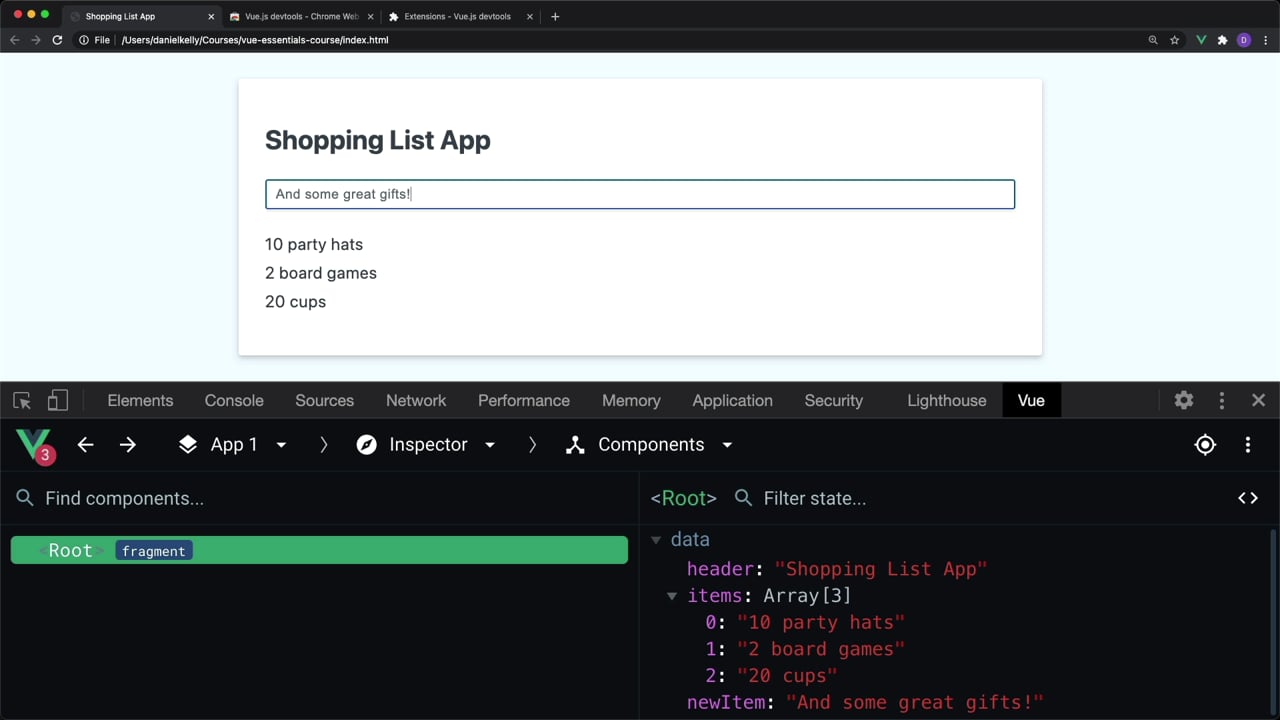
Task: Toggle device toolbar icon
Action: point(58,400)
